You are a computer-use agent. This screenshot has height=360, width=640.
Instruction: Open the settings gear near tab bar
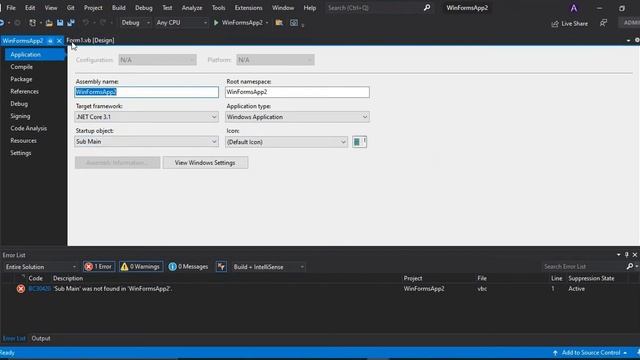click(x=637, y=40)
